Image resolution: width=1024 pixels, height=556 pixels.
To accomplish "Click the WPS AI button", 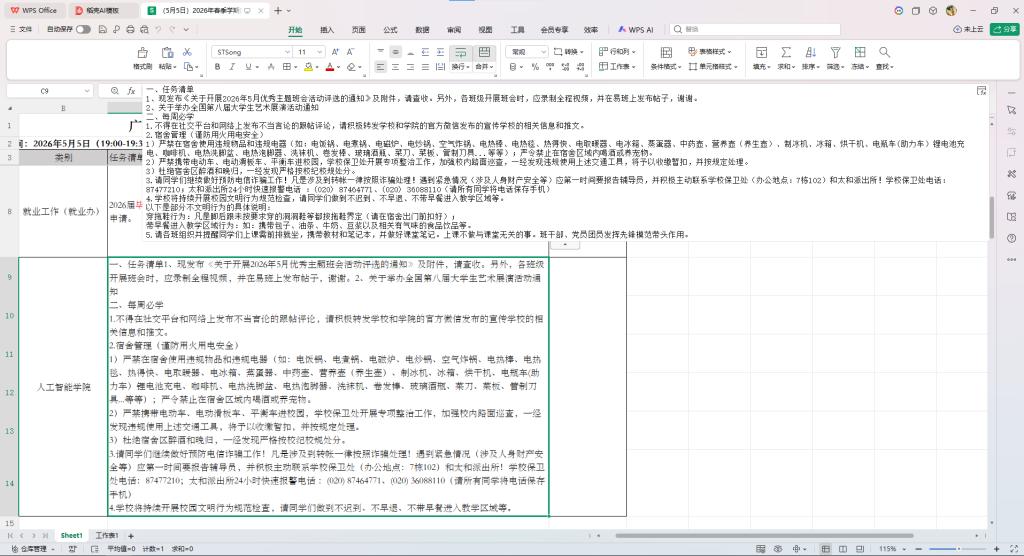I will [x=635, y=29].
